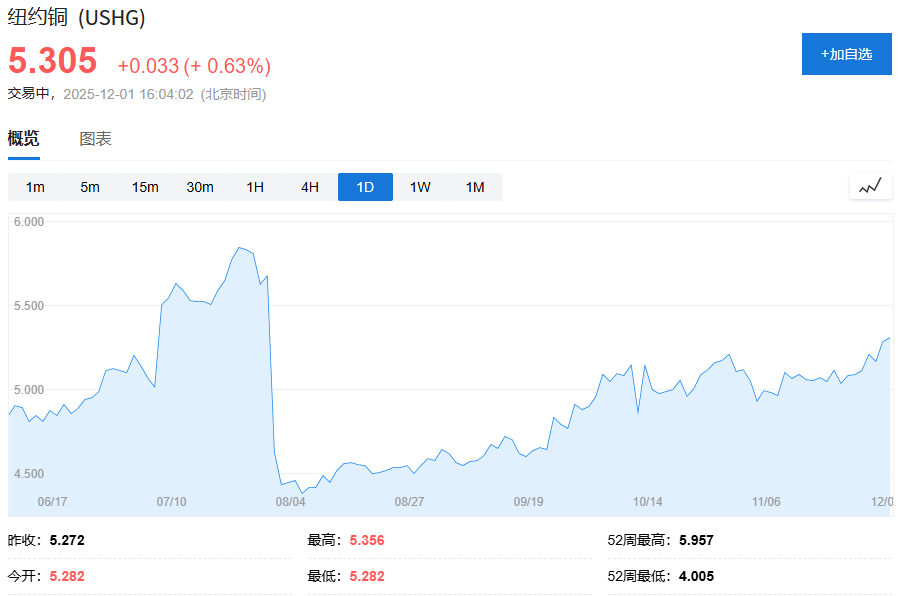This screenshot has width=898, height=596.
Task: Click the 纽约铜 (USHG) title
Action: click(x=76, y=17)
